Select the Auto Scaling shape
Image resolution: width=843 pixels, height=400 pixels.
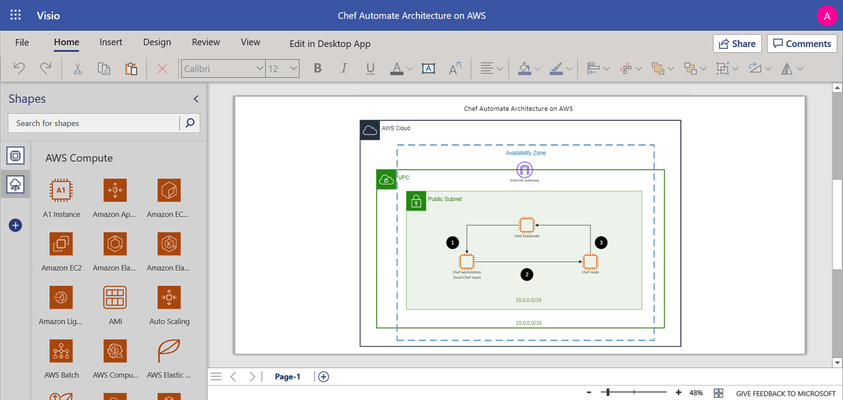[x=169, y=305]
